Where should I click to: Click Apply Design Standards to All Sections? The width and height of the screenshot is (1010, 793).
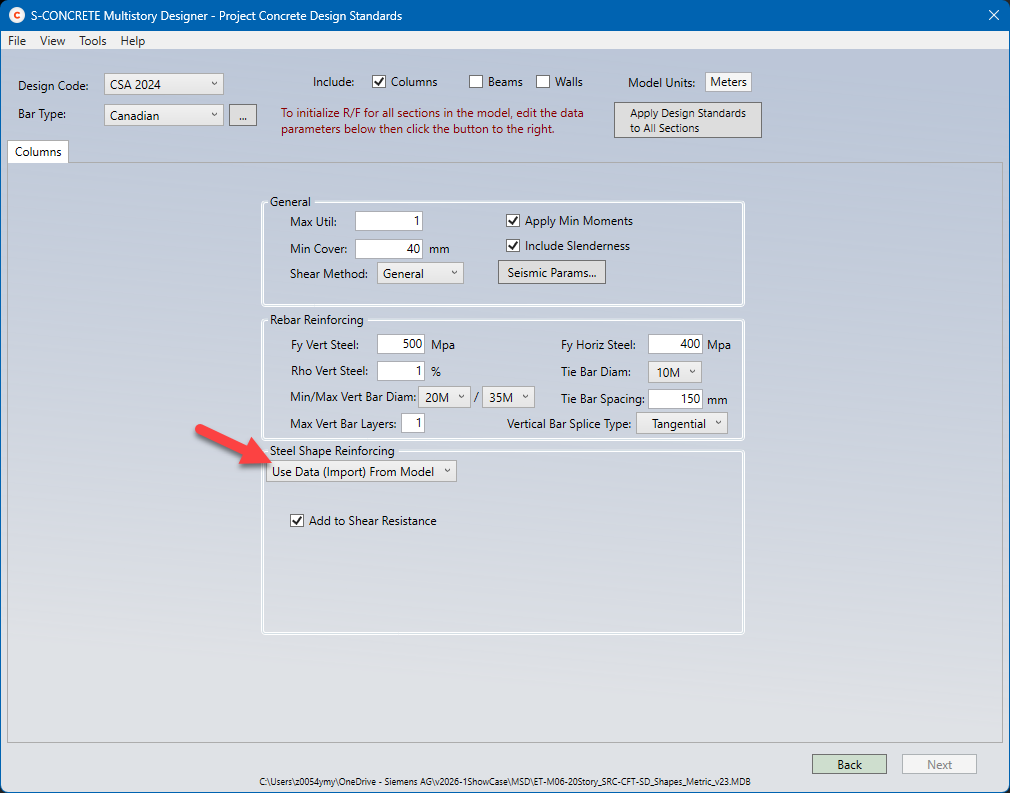click(x=688, y=120)
